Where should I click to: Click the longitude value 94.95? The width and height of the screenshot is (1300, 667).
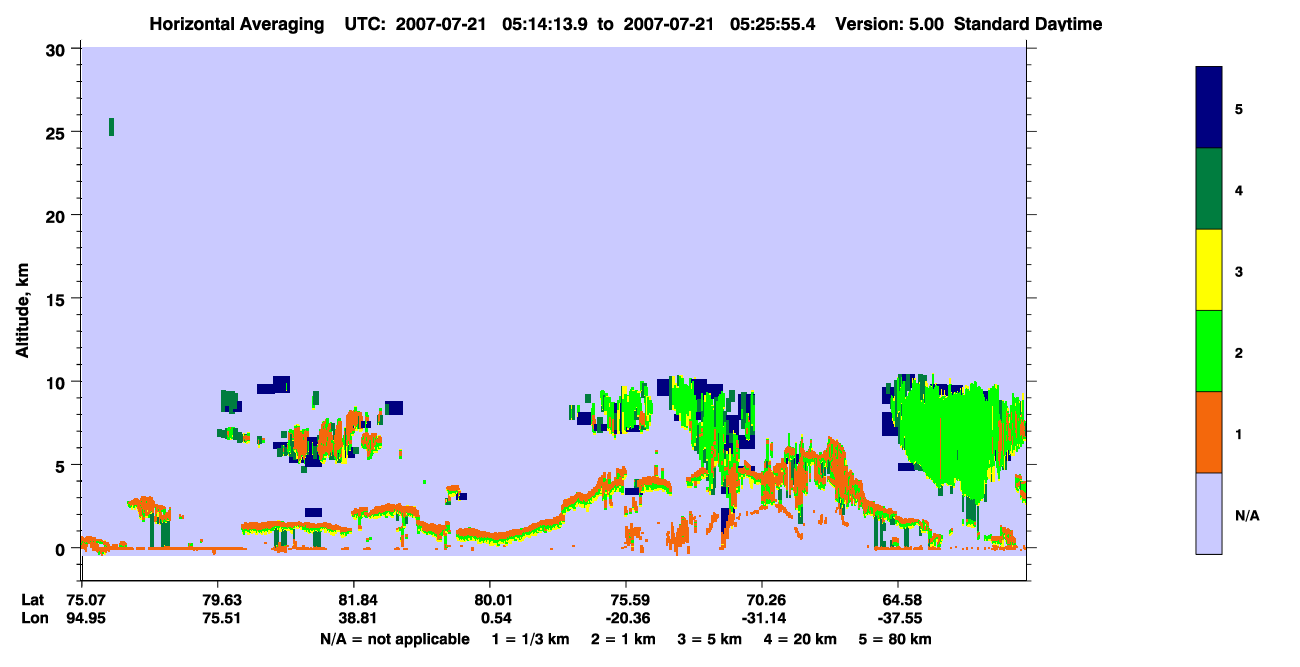click(x=86, y=618)
